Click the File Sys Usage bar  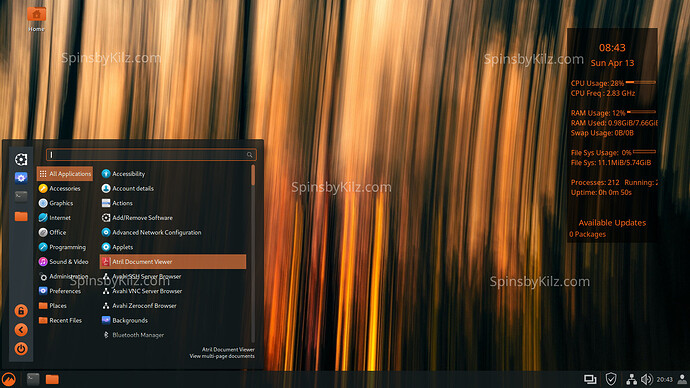(x=644, y=151)
